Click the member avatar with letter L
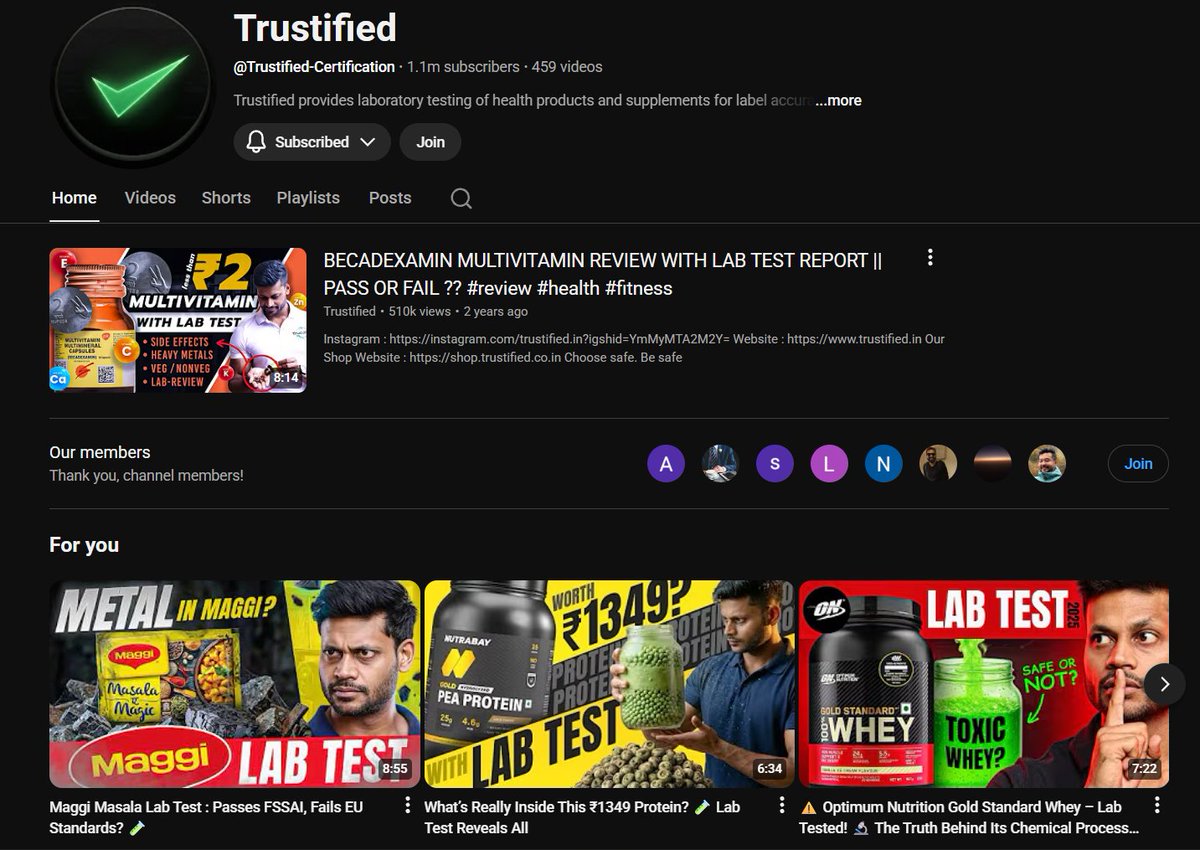Screen dimensions: 1200x850 click(829, 464)
